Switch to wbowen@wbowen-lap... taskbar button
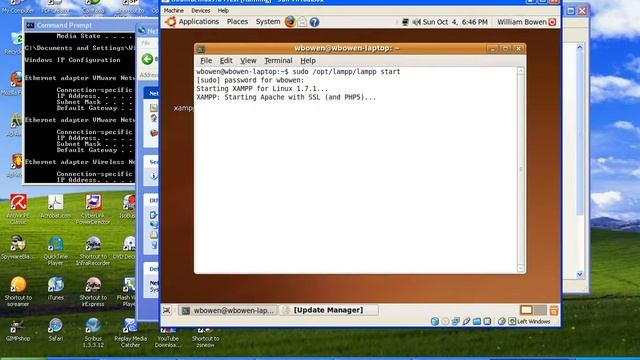This screenshot has width=640, height=360. pyautogui.click(x=228, y=310)
